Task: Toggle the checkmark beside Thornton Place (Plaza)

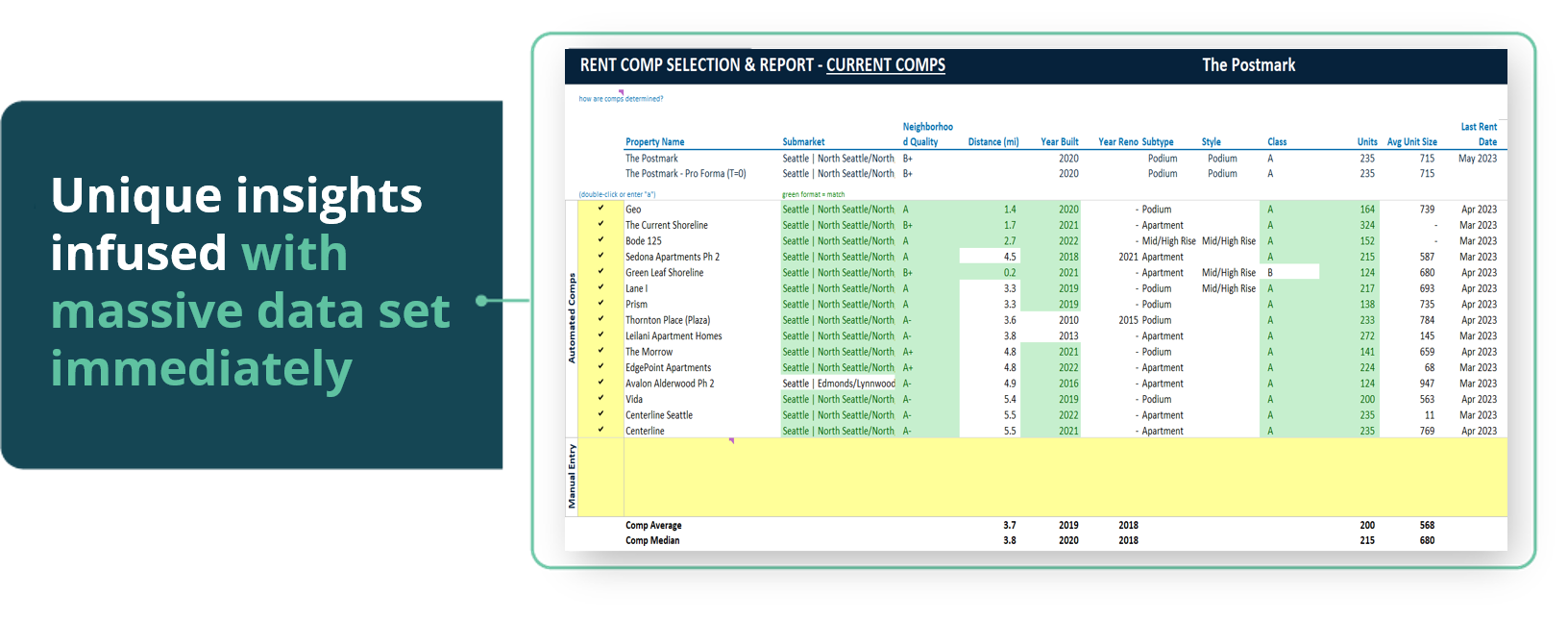Action: pyautogui.click(x=600, y=320)
